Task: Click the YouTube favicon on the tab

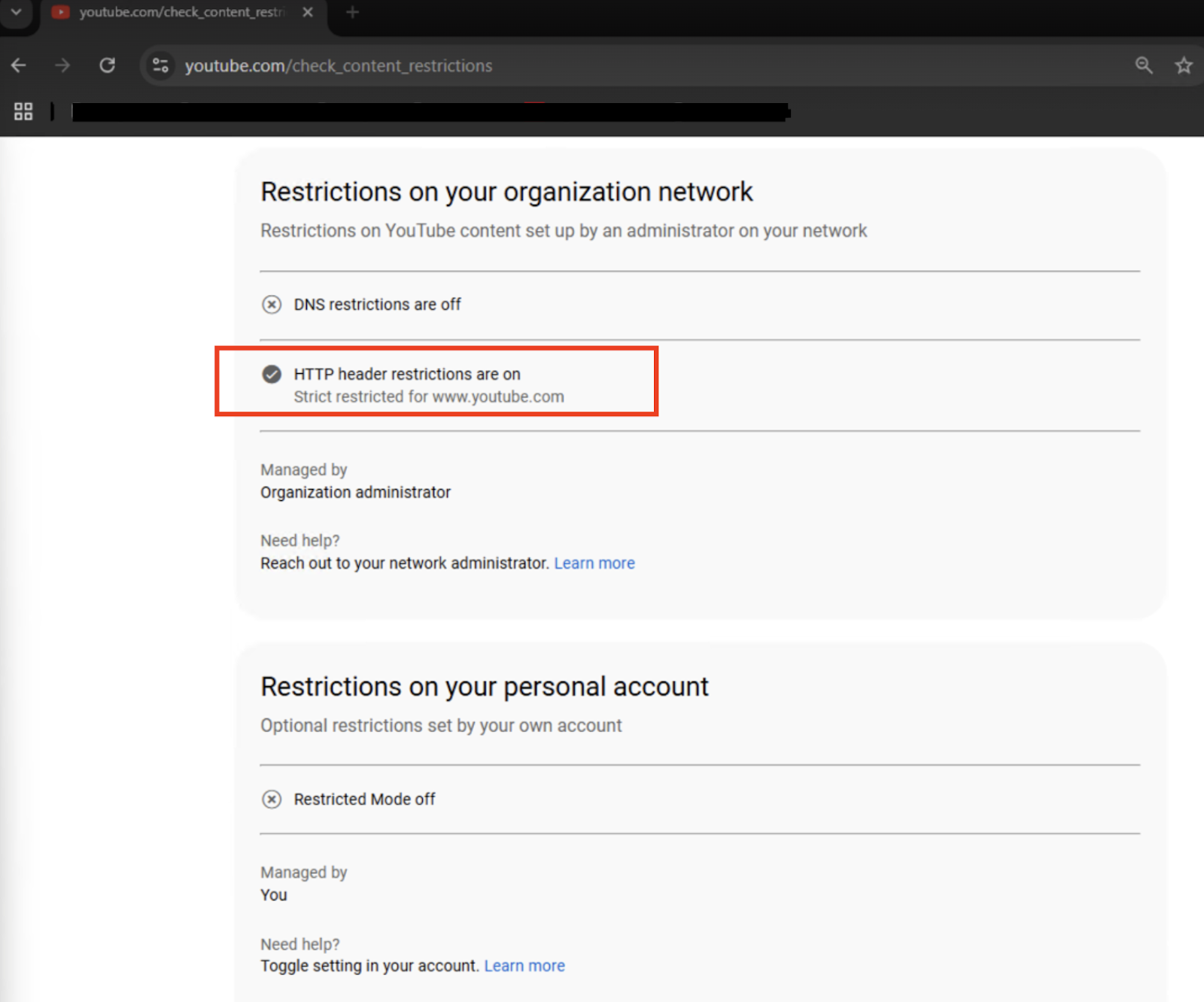Action: 61,12
